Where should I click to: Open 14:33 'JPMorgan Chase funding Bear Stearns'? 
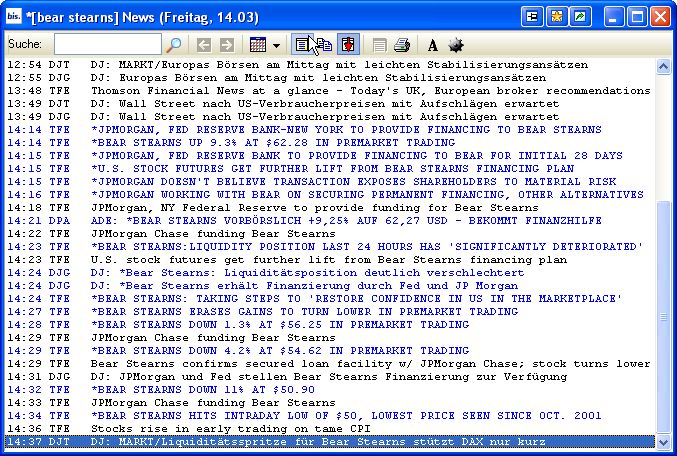330,402
